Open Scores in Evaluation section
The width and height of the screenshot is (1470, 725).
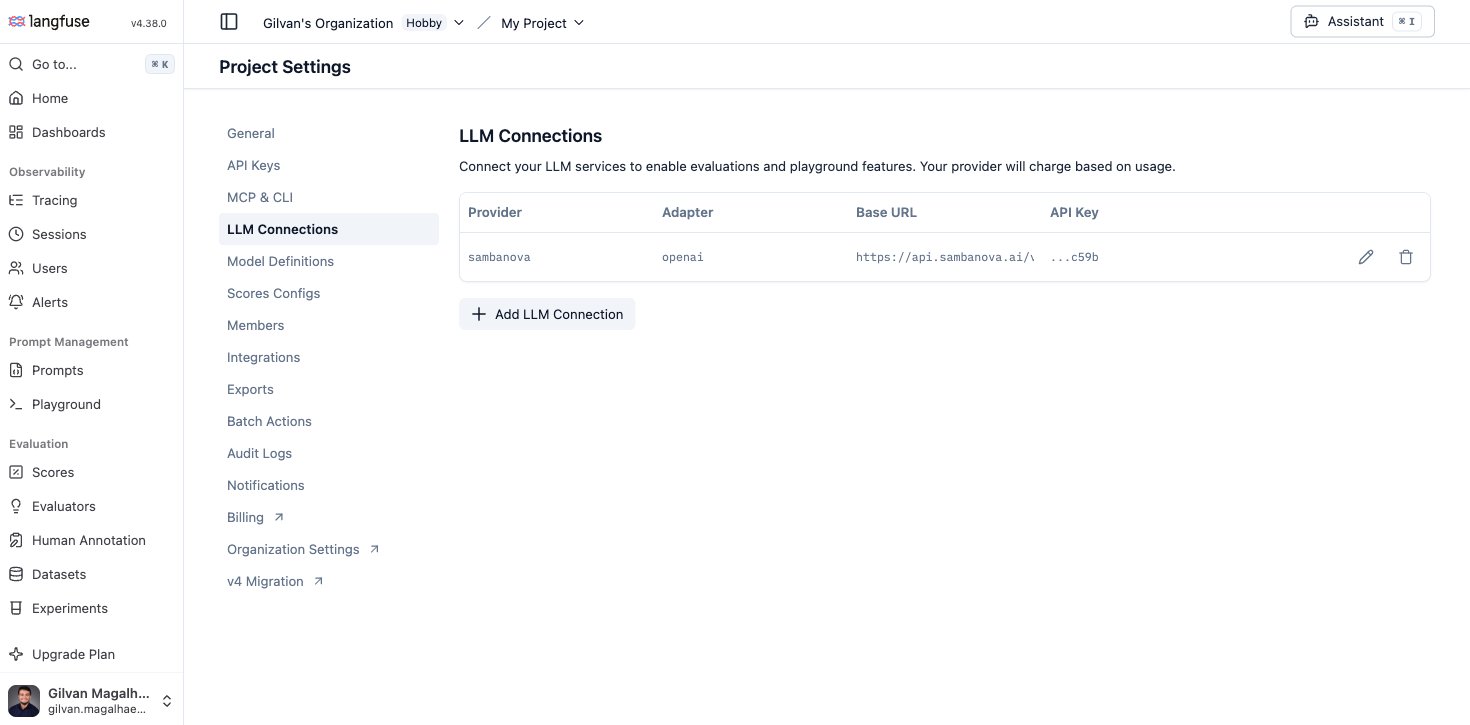click(x=92, y=472)
